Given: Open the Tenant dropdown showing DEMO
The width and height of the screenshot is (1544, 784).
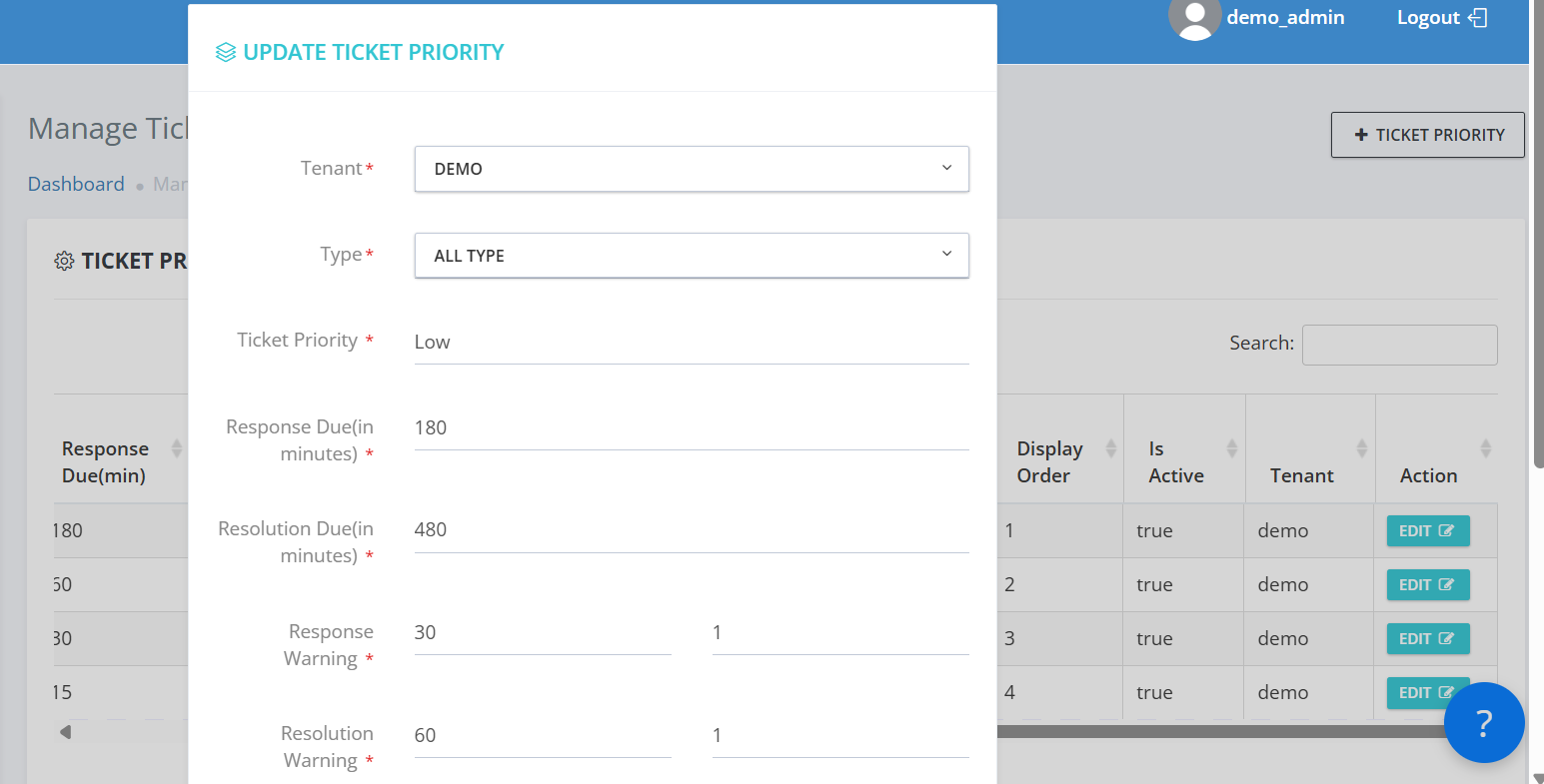Looking at the screenshot, I should [692, 169].
